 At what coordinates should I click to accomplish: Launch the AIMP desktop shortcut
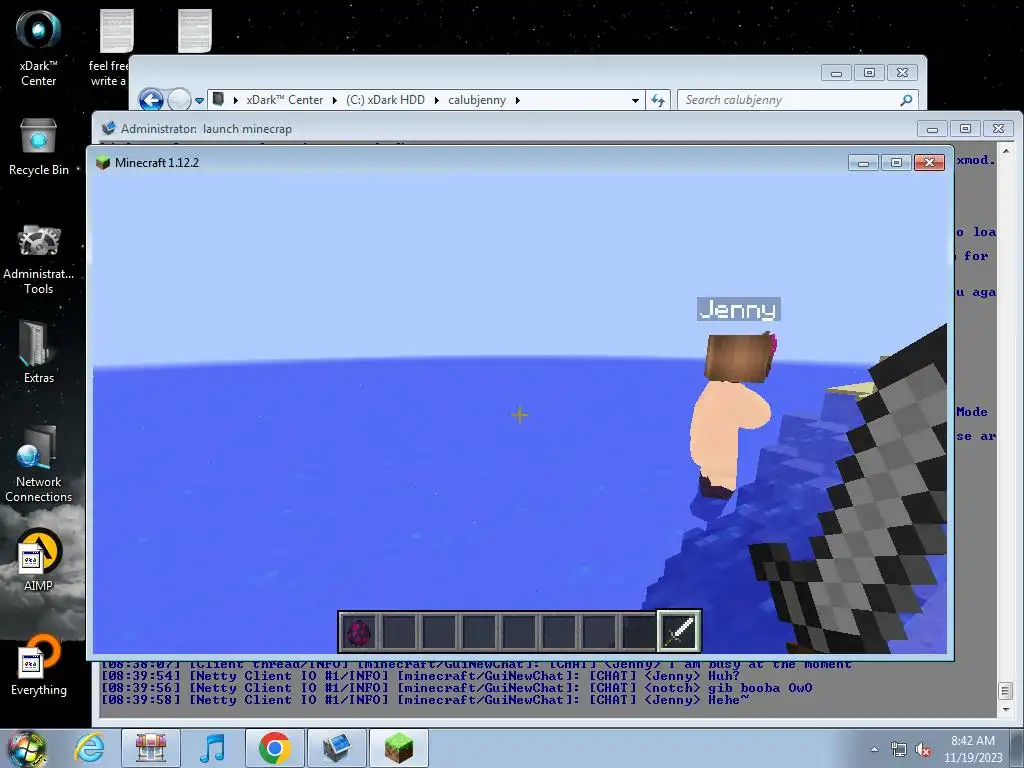pyautogui.click(x=38, y=560)
